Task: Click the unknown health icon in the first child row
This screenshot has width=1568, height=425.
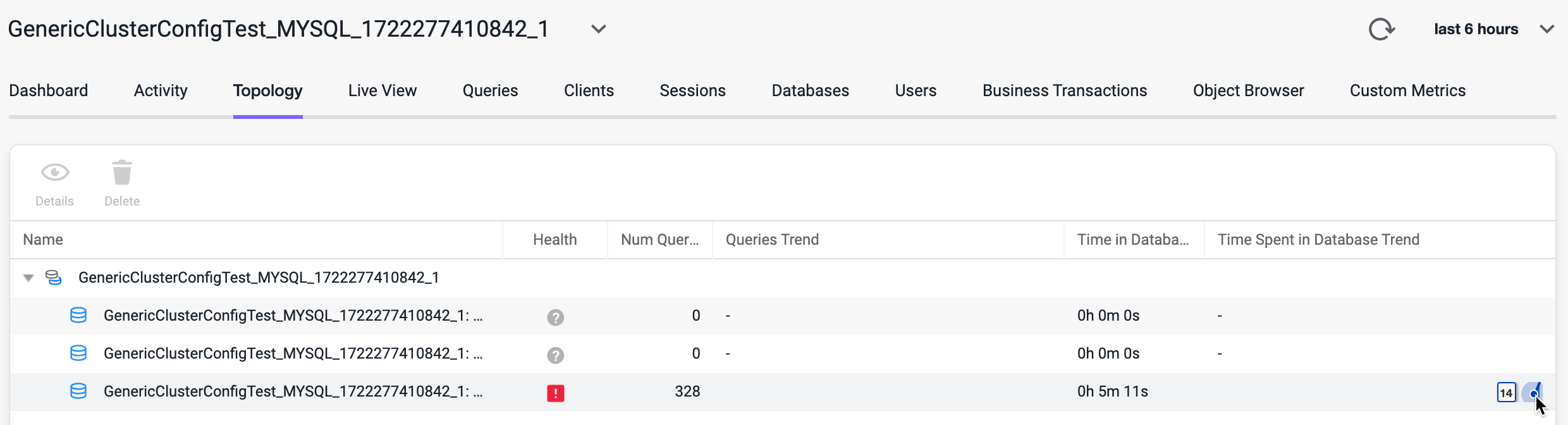Action: tap(556, 317)
